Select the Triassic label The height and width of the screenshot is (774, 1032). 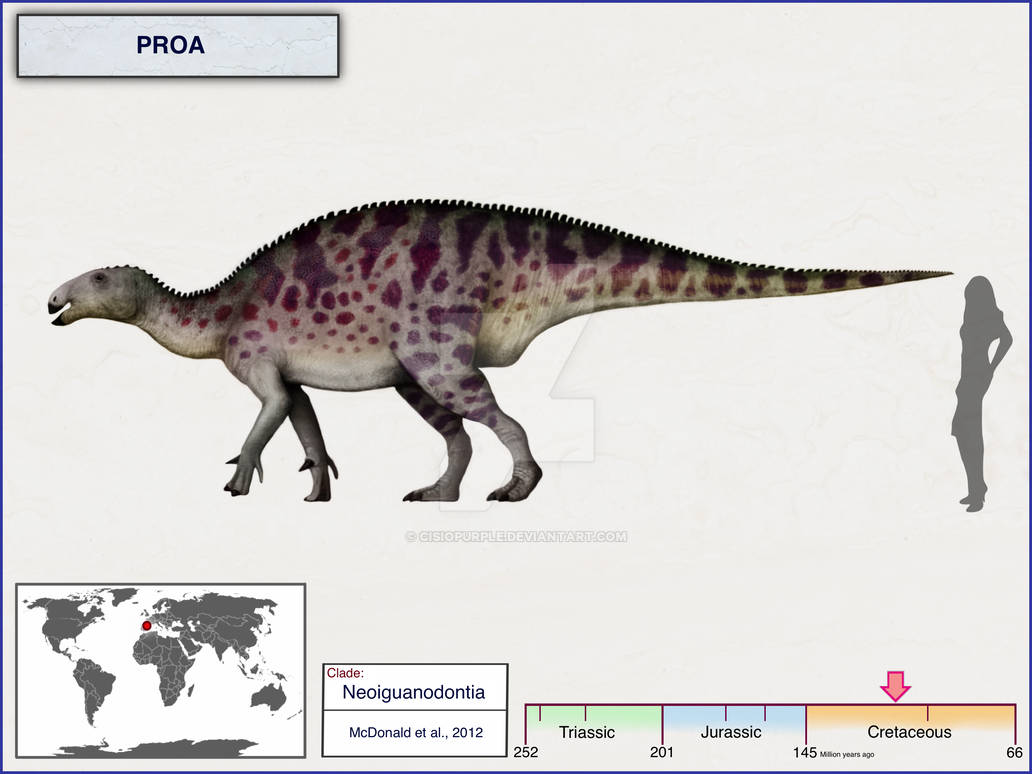click(x=588, y=732)
